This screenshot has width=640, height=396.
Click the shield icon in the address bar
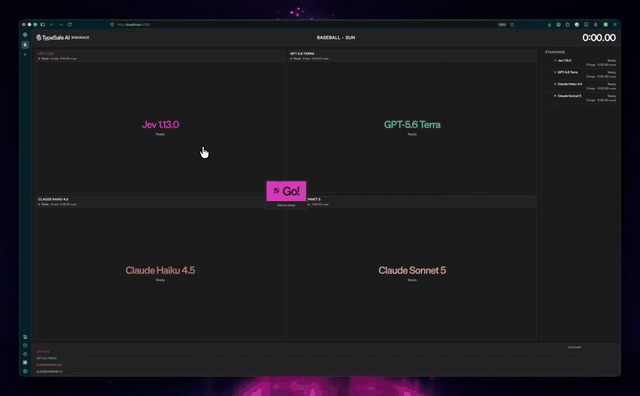pyautogui.click(x=112, y=24)
